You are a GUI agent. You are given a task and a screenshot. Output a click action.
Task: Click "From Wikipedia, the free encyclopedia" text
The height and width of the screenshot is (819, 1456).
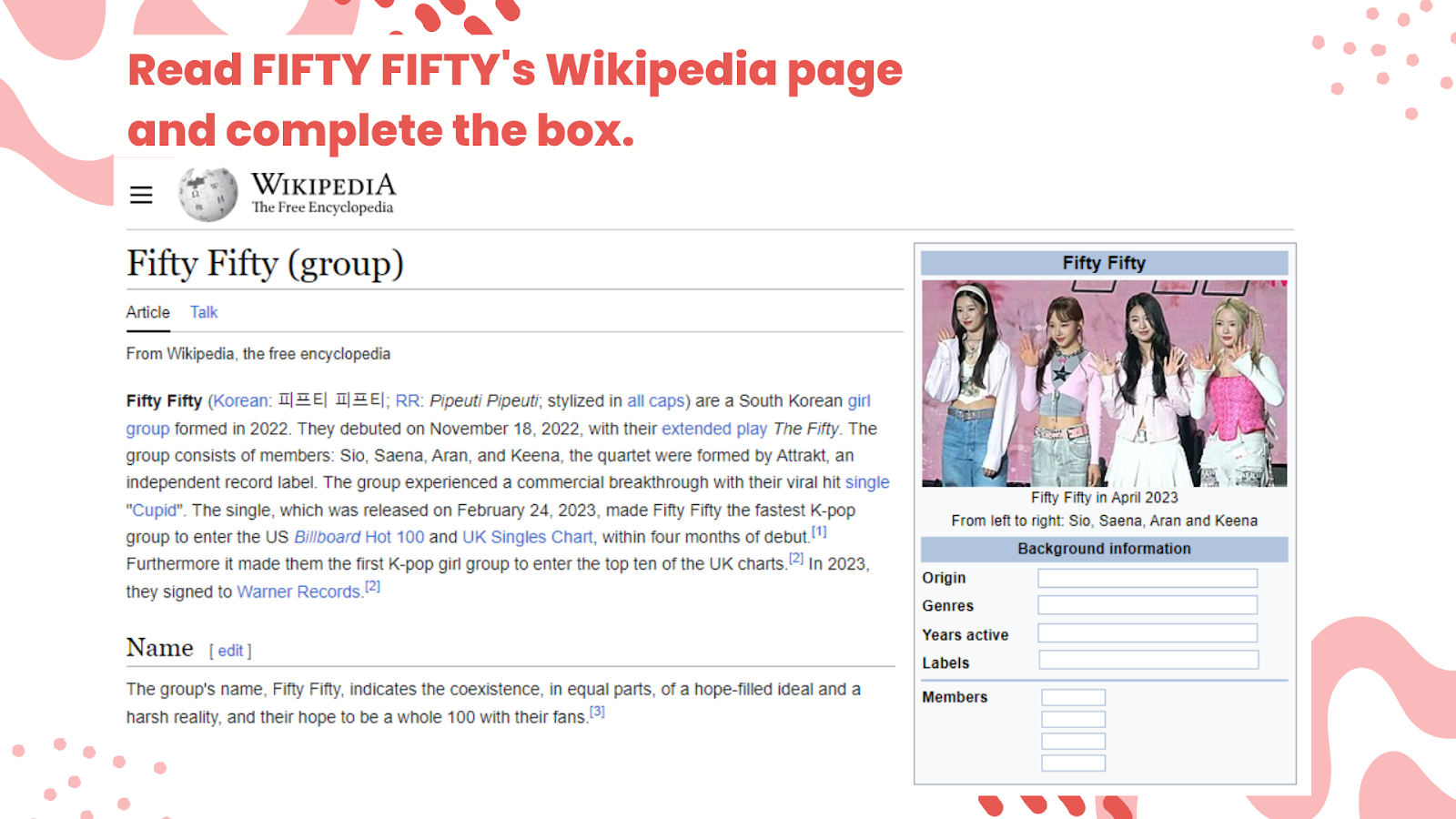coord(258,354)
